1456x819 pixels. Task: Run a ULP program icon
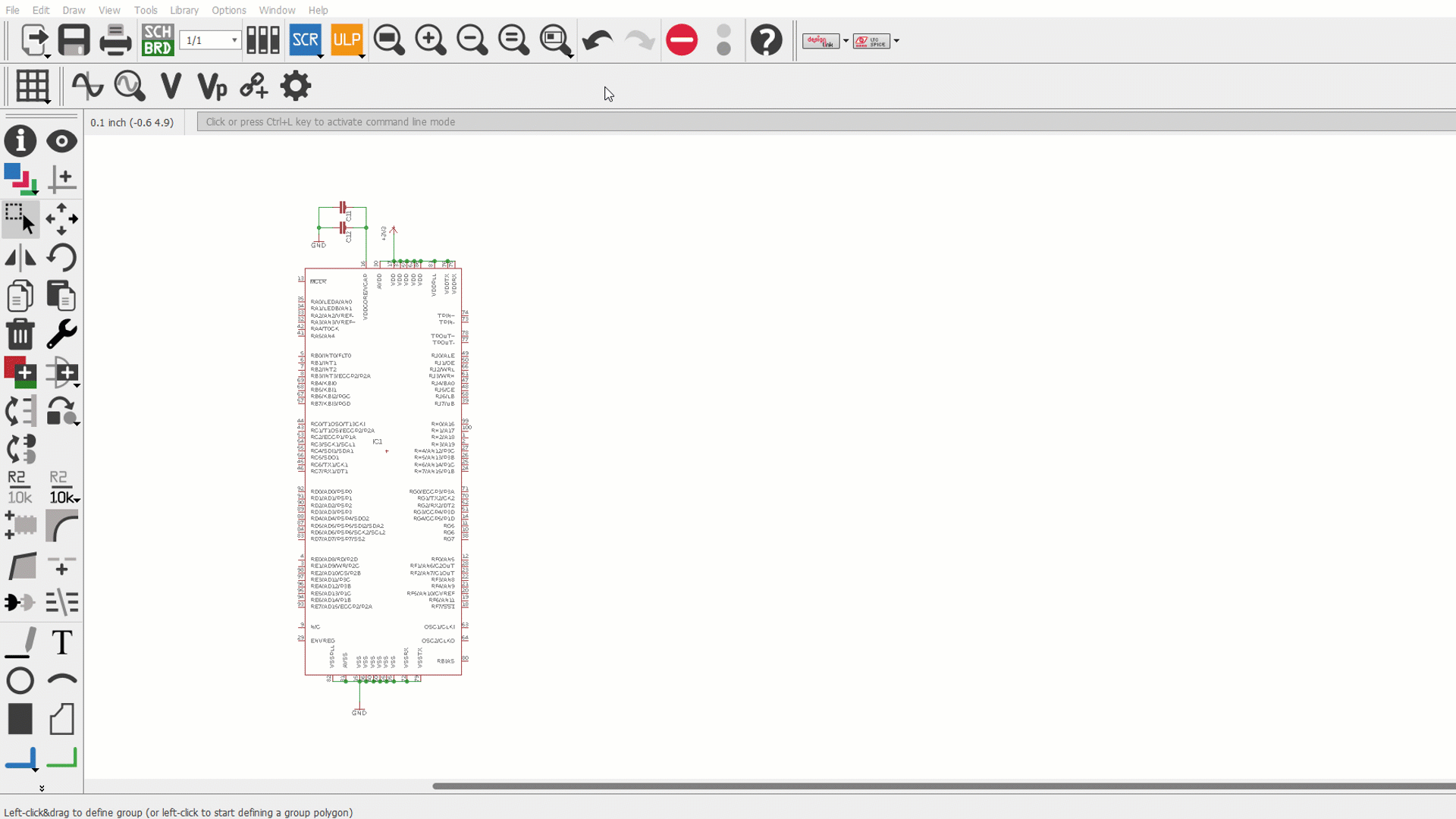click(x=347, y=40)
